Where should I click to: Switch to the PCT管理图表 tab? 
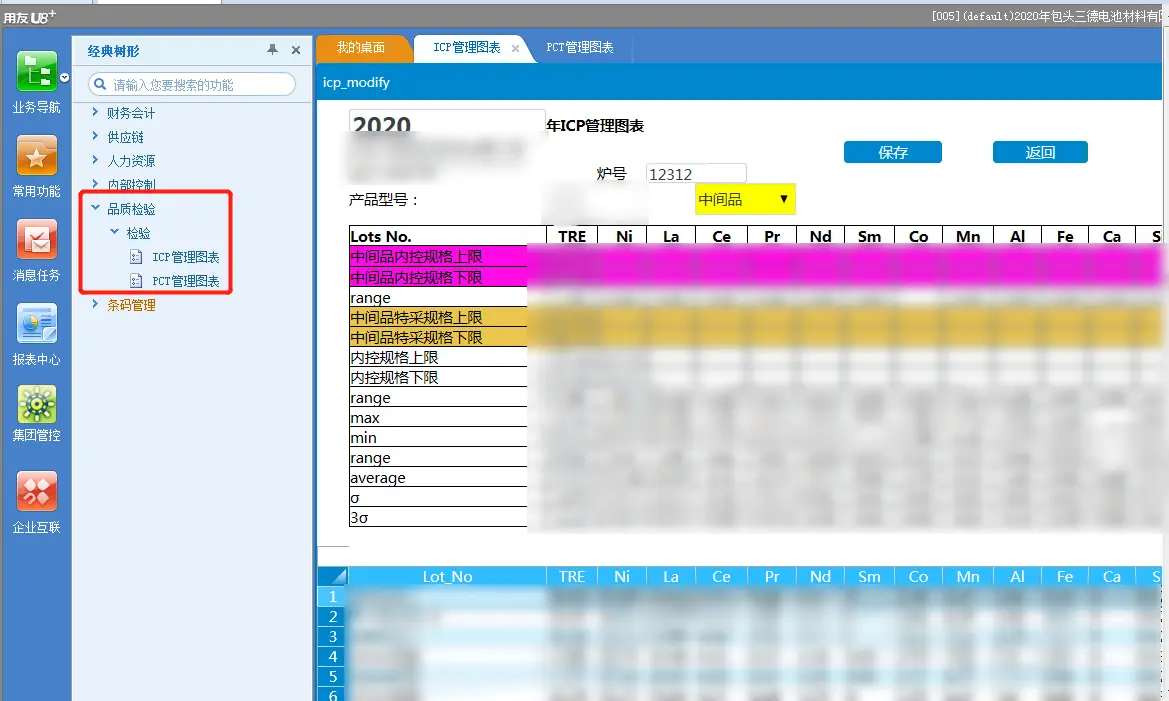580,48
